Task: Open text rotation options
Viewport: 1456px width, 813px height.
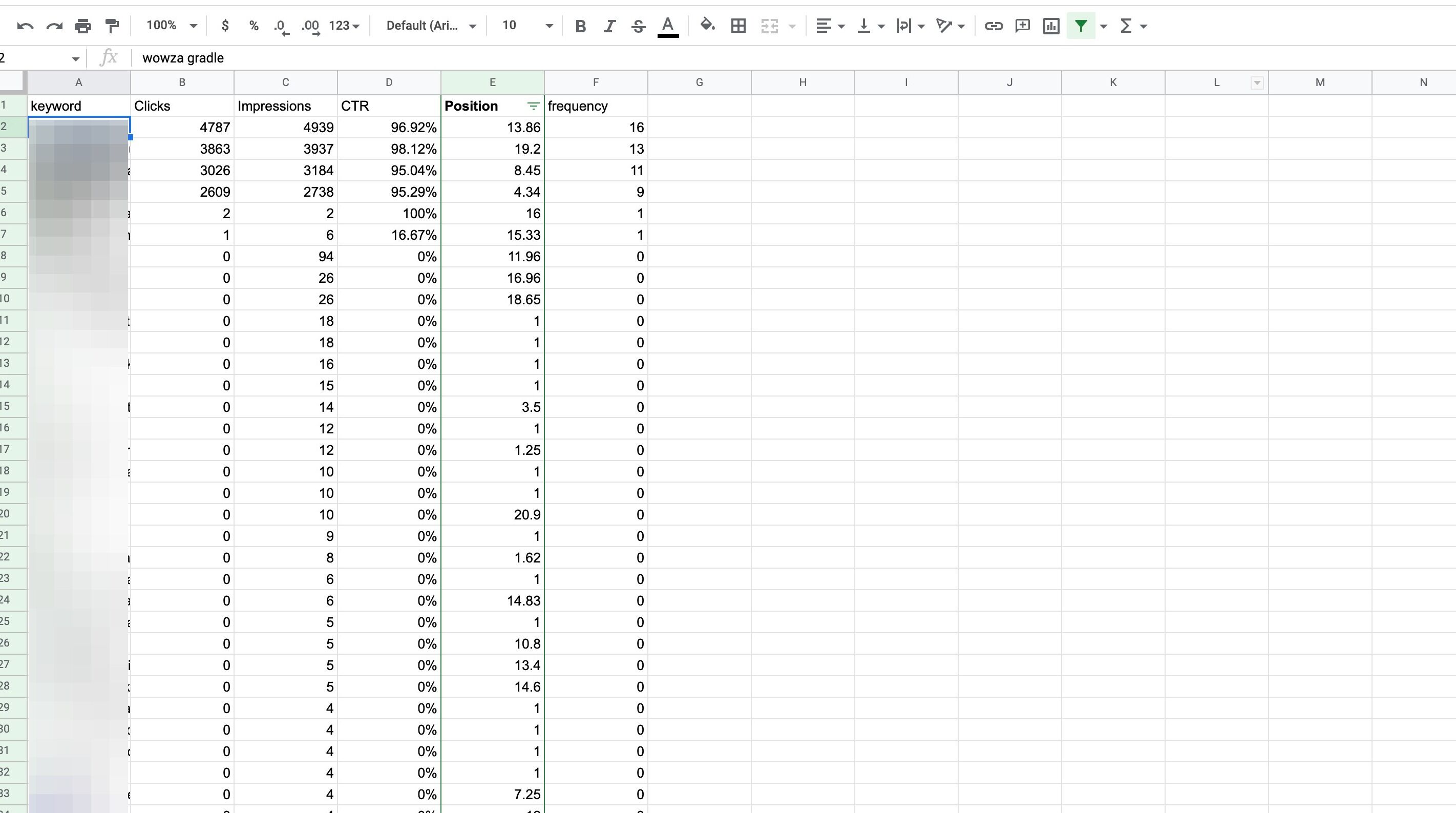Action: coord(950,26)
